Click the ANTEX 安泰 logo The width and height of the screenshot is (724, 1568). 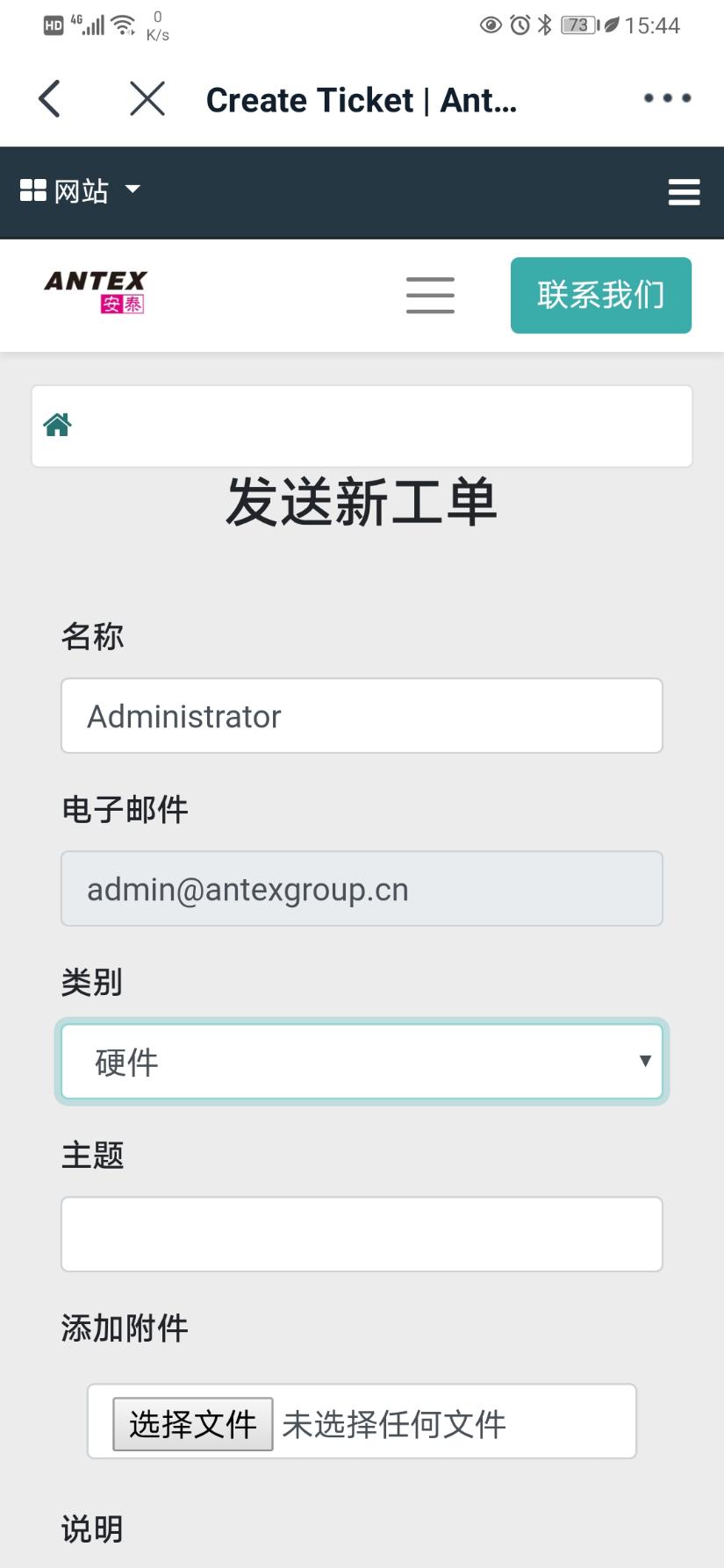point(96,292)
